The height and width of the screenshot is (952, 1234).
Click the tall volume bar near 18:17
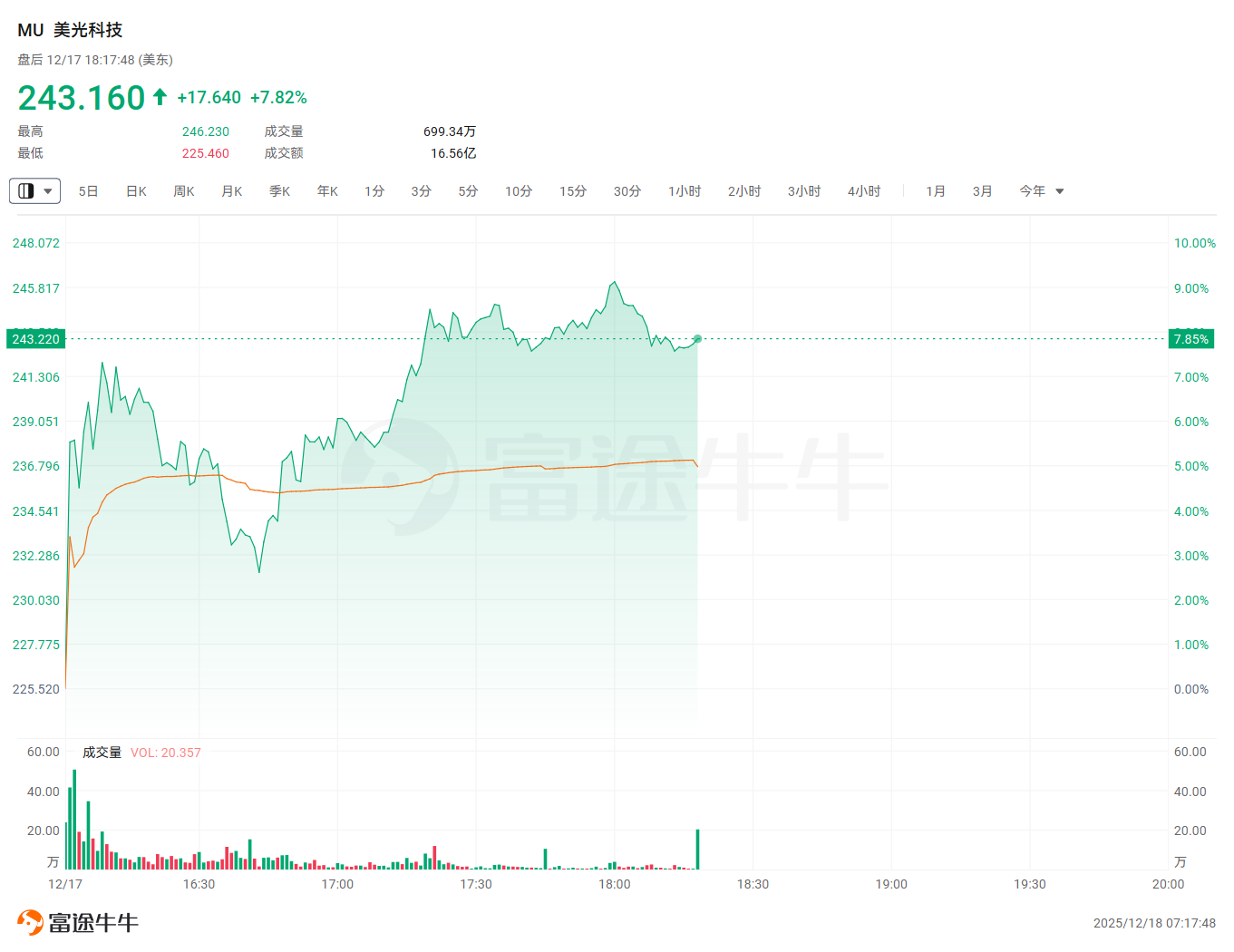(697, 850)
